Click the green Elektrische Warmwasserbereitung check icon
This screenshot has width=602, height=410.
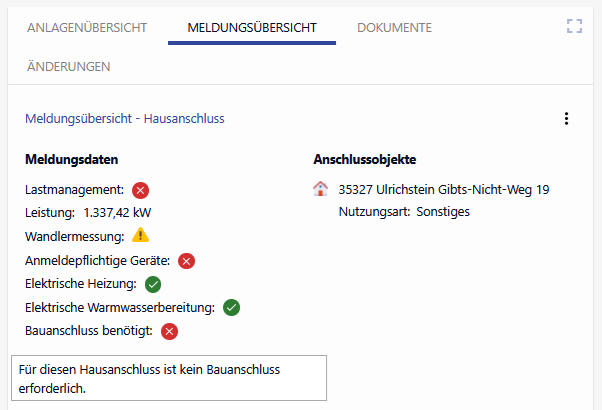(x=232, y=307)
